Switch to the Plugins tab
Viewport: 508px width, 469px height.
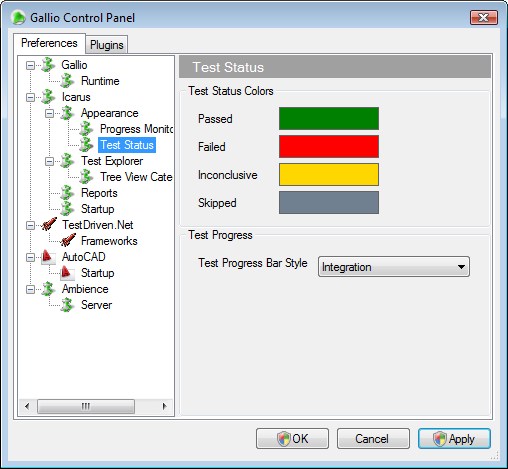pos(107,45)
